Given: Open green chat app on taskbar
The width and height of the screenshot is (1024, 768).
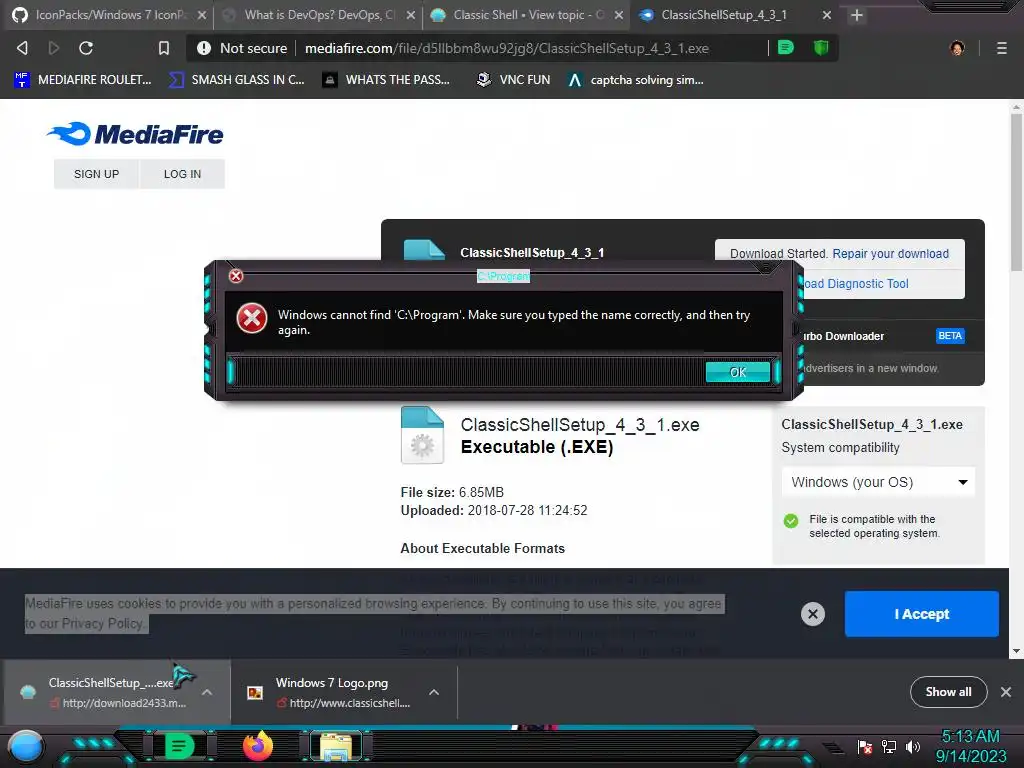Looking at the screenshot, I should [178, 746].
